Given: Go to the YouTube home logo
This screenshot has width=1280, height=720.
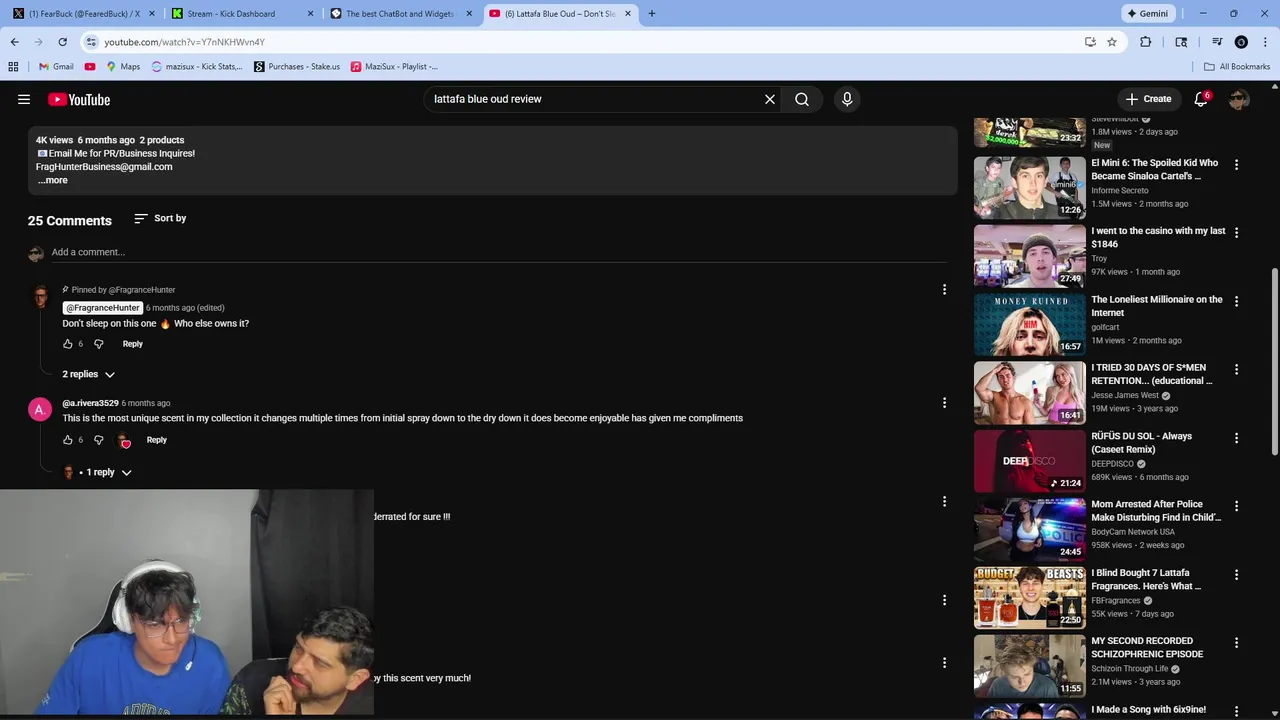Looking at the screenshot, I should pos(79,99).
